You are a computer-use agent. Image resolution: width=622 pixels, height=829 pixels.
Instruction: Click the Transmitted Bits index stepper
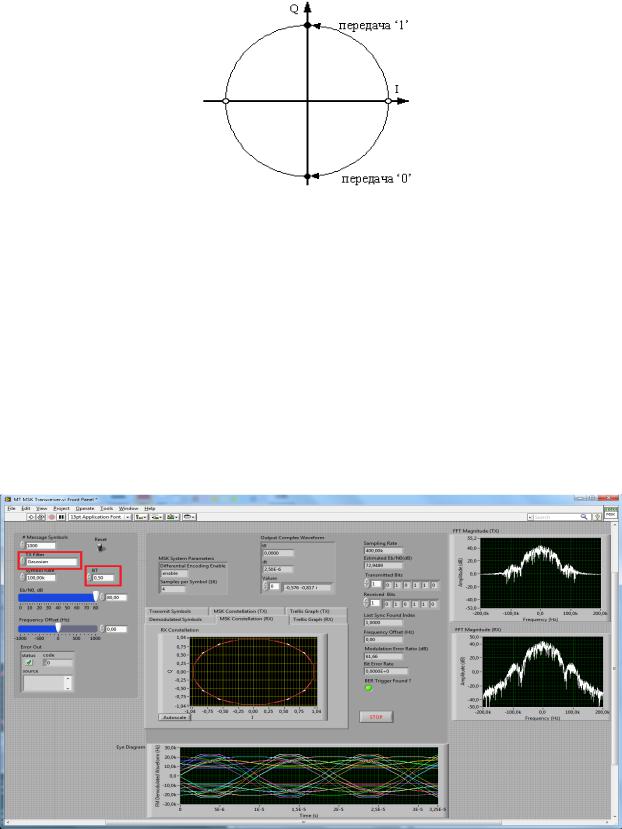tap(367, 584)
